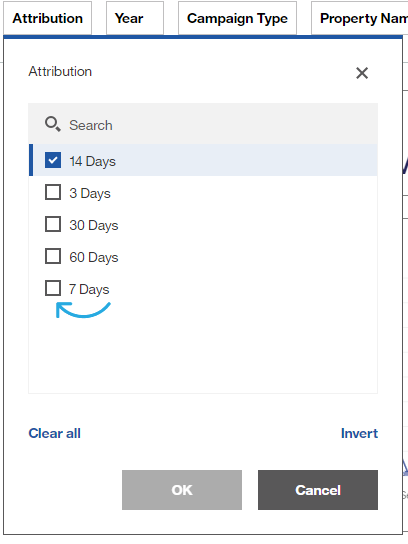Confirm selection with OK button

(x=182, y=490)
